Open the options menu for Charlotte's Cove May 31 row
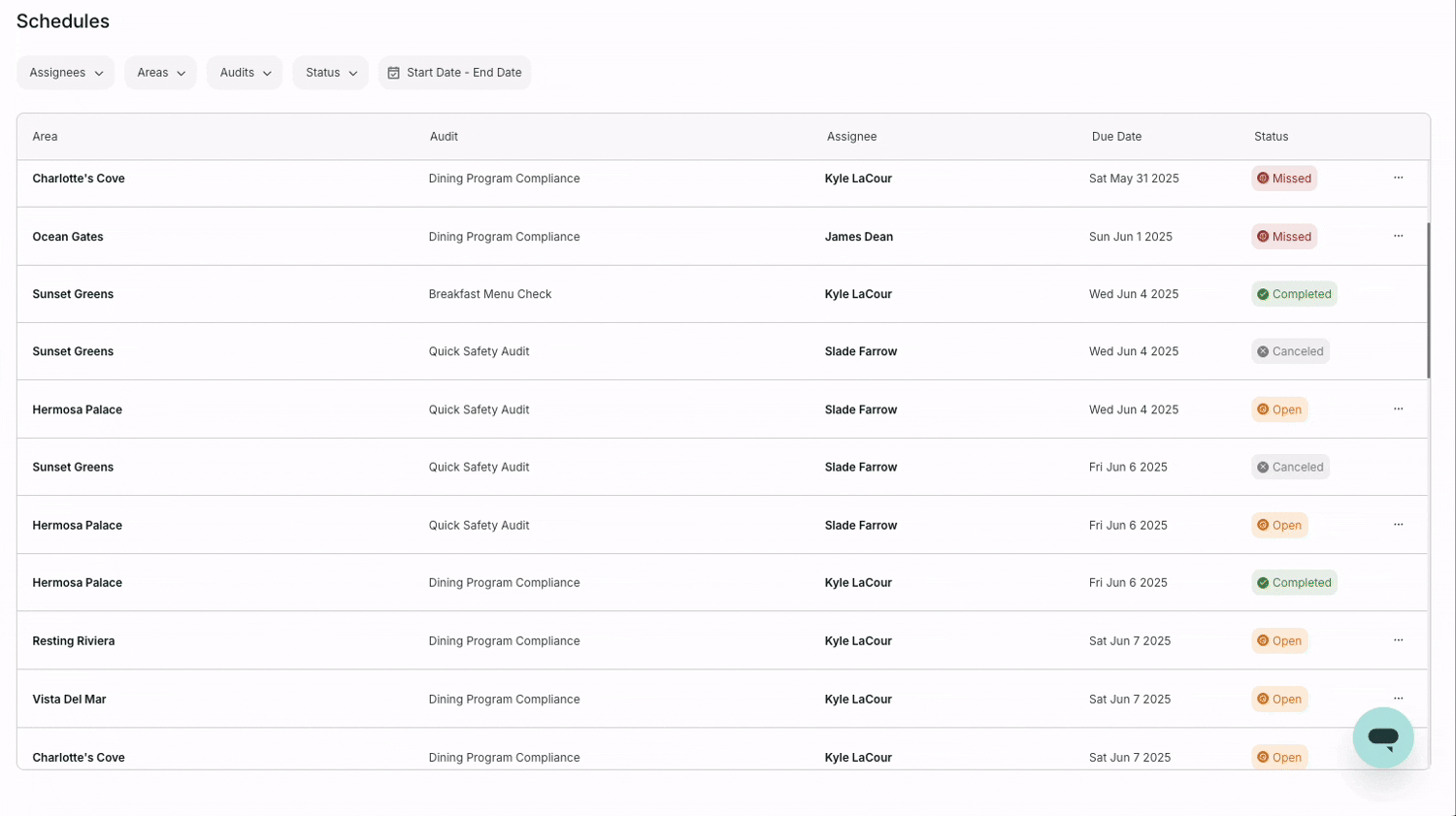 [1398, 178]
